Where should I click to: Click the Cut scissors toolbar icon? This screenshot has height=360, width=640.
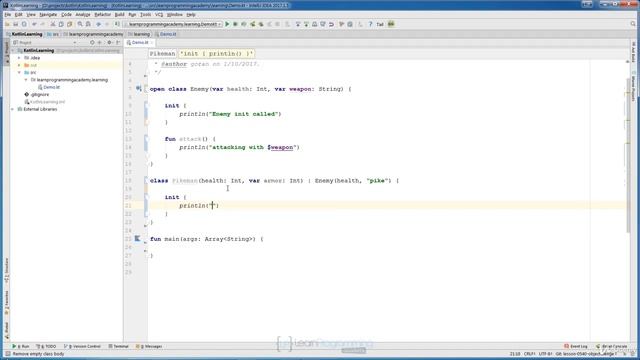click(x=53, y=24)
